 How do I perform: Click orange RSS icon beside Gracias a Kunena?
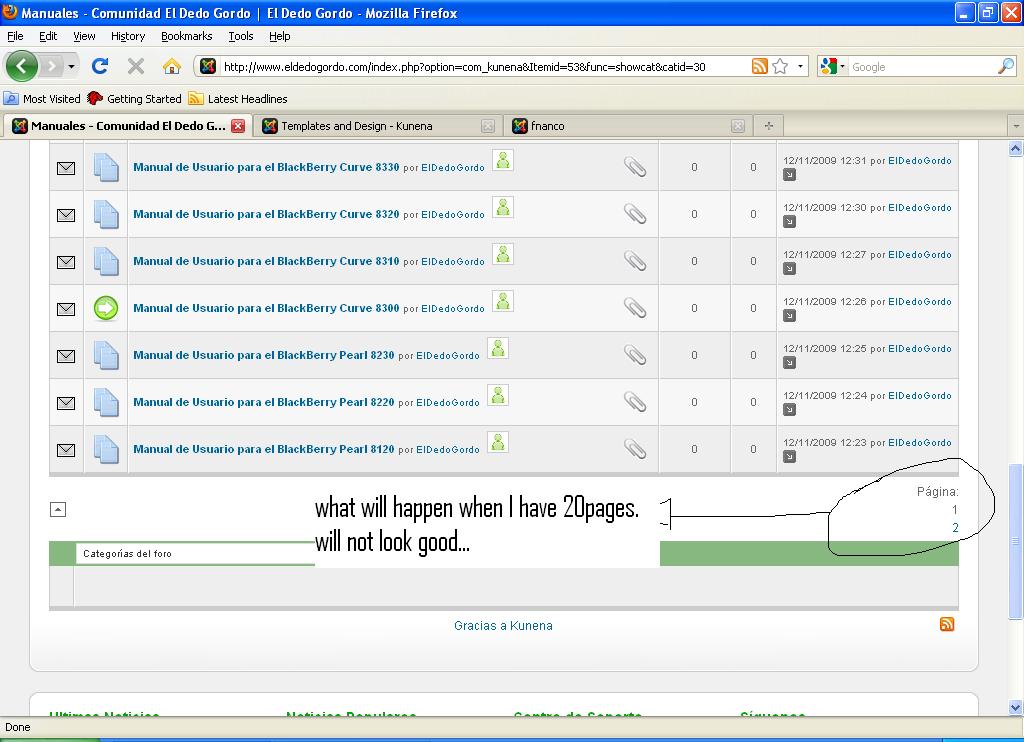coord(946,624)
